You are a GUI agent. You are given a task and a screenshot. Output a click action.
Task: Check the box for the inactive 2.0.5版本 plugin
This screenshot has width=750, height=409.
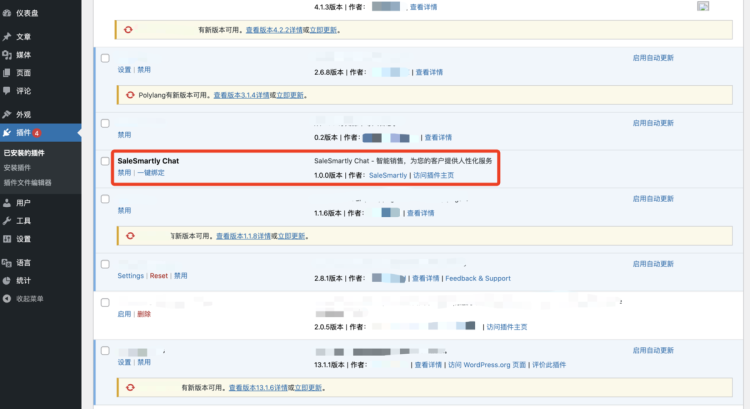105,302
